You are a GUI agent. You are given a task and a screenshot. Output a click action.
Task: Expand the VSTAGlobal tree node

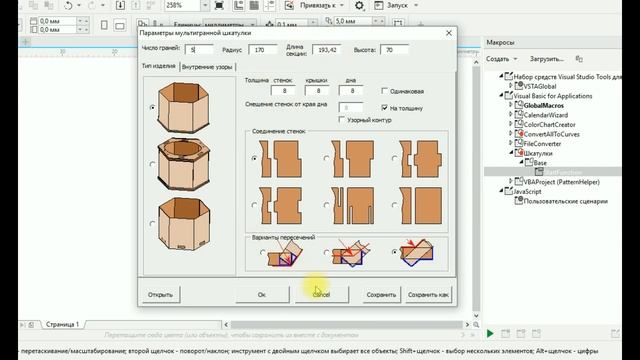511,86
